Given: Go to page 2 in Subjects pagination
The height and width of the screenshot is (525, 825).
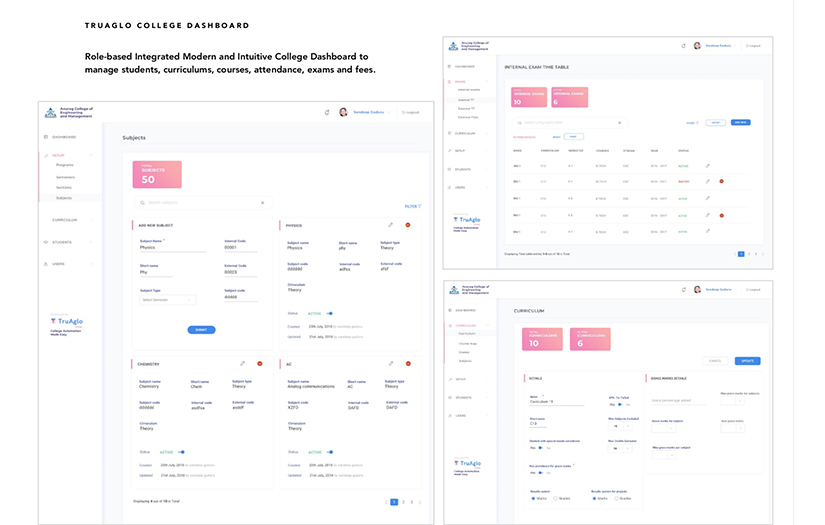Looking at the screenshot, I should [x=403, y=502].
